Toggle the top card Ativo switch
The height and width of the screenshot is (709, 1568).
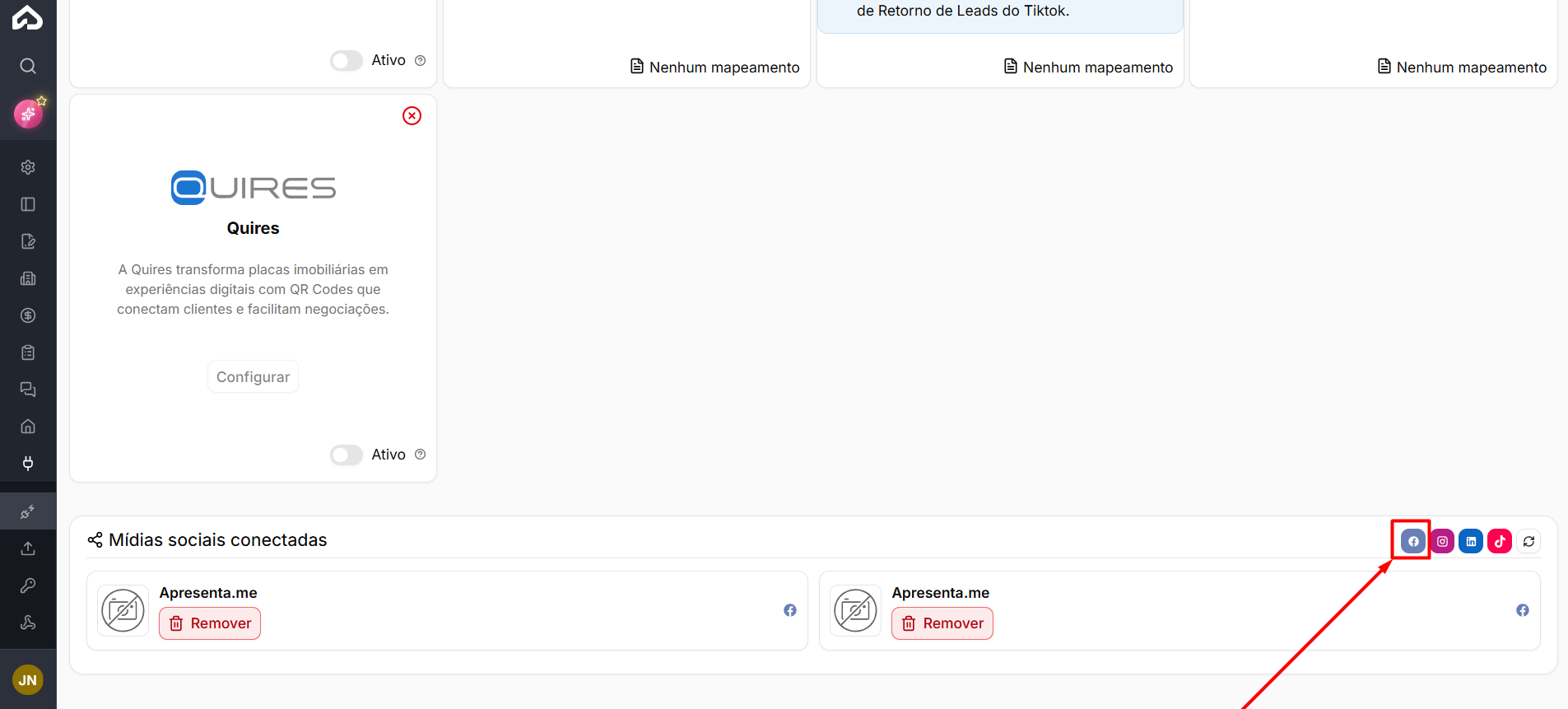point(347,60)
